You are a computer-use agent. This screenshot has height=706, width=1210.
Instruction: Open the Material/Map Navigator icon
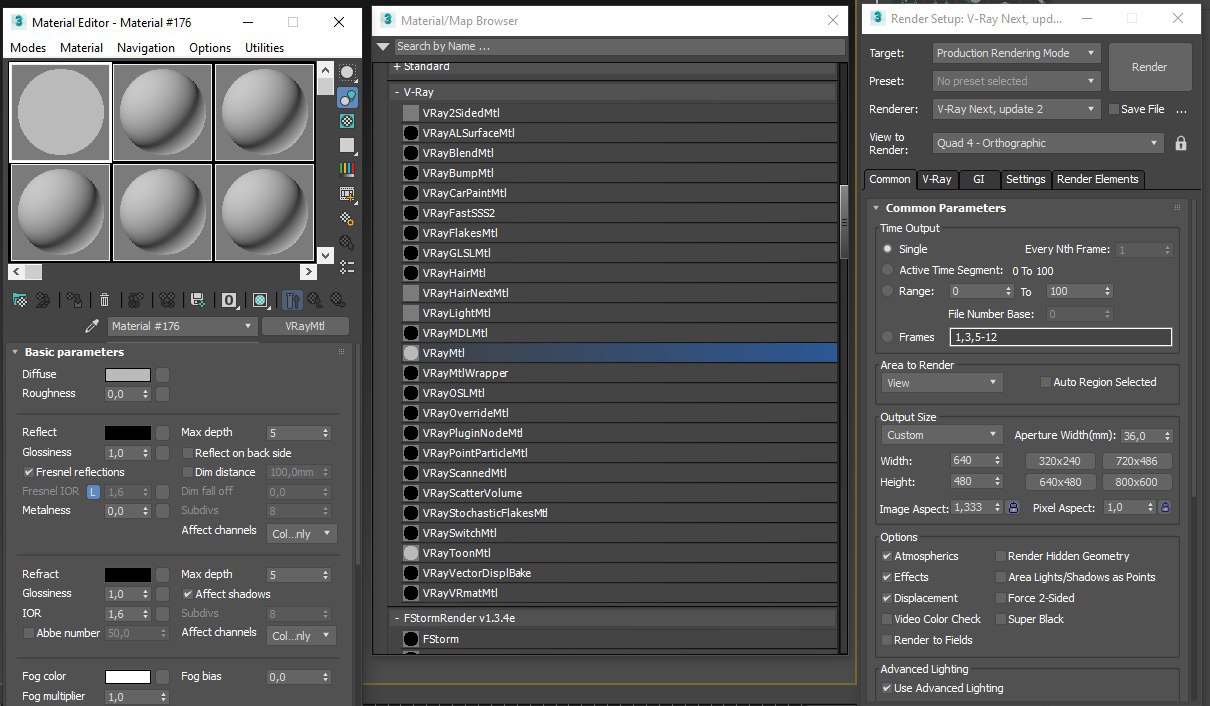pos(347,266)
